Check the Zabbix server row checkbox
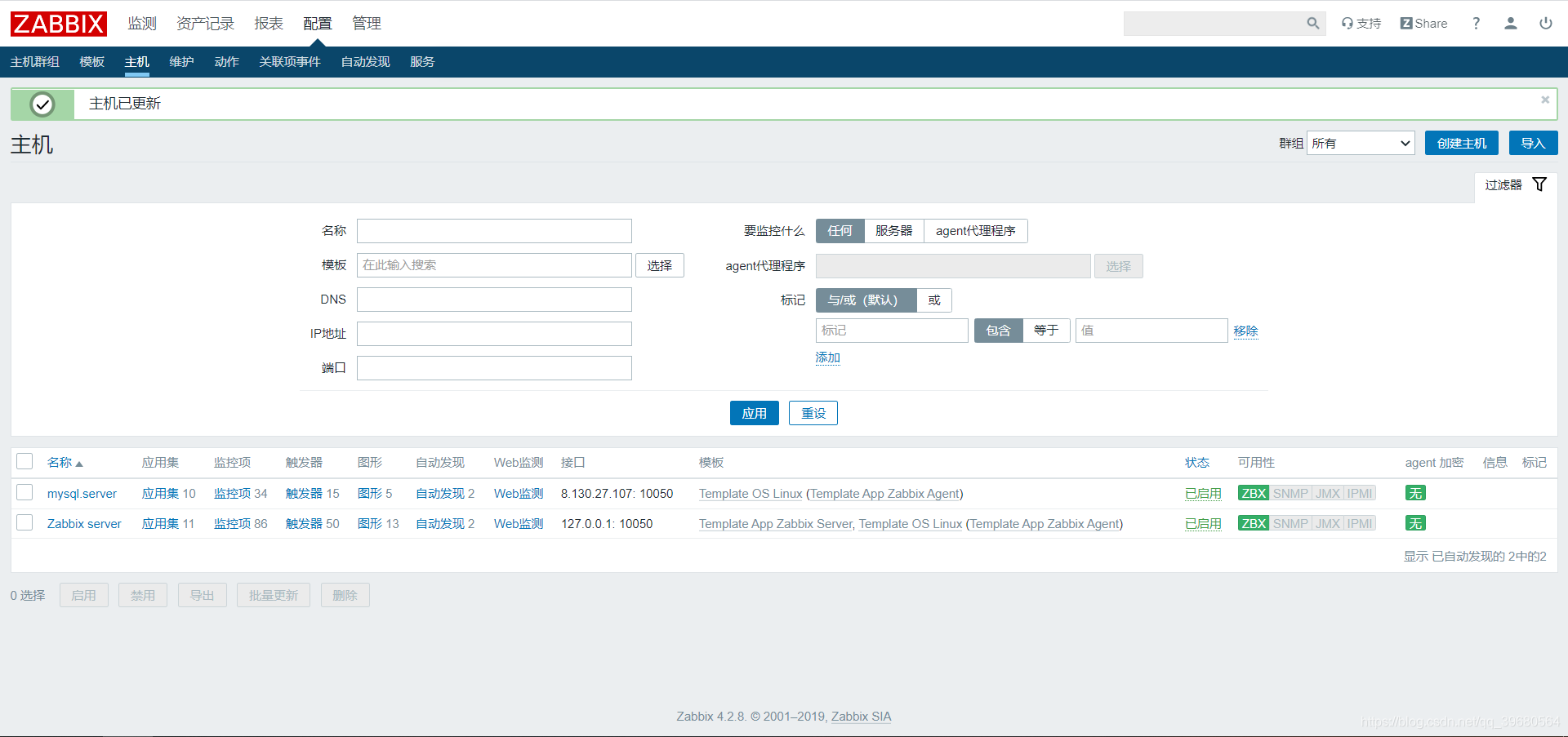The image size is (1568, 737). tap(24, 522)
